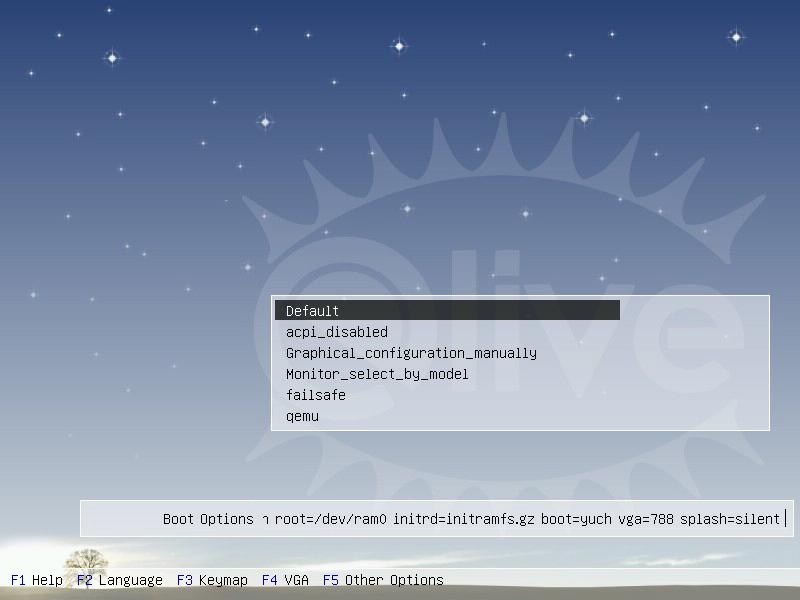Click the vga=788 parameter text
Viewport: 800px width, 600px height.
tap(646, 519)
